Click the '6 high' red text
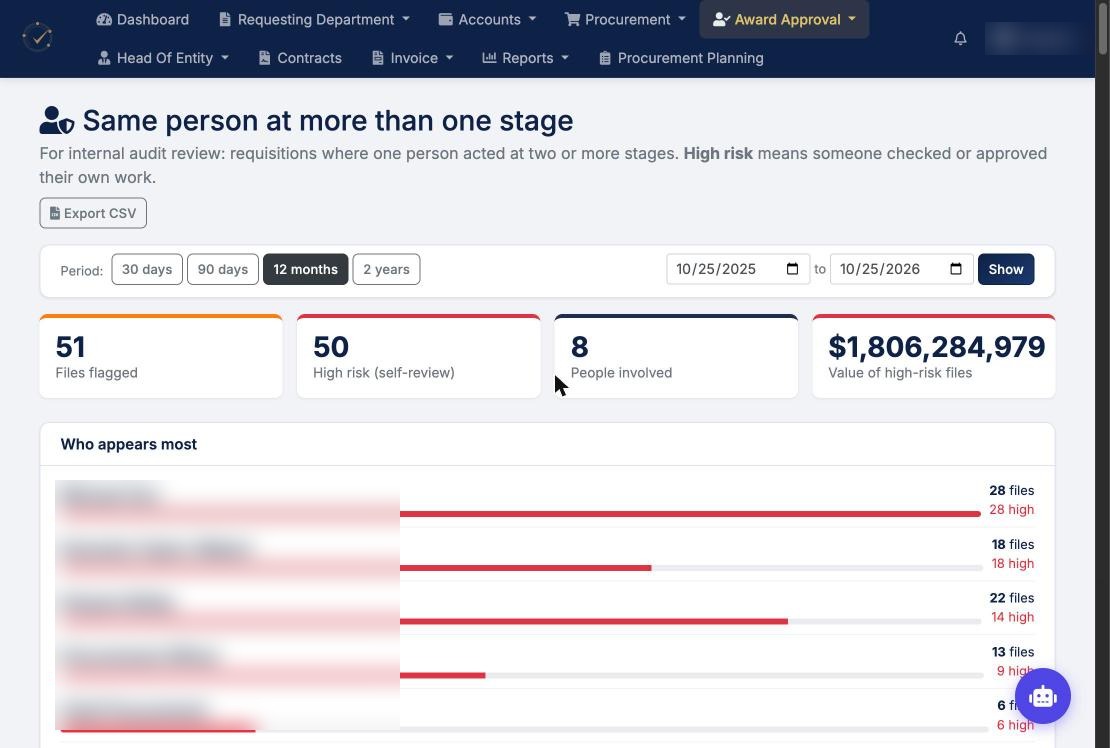Viewport: 1110px width, 748px height. [1015, 725]
